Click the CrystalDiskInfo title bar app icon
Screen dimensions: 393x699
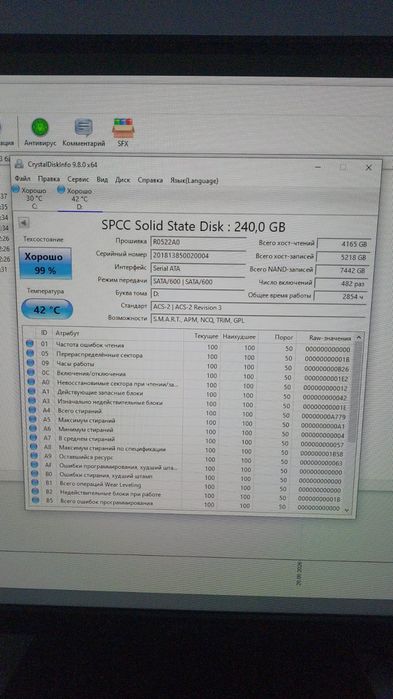pyautogui.click(x=19, y=164)
